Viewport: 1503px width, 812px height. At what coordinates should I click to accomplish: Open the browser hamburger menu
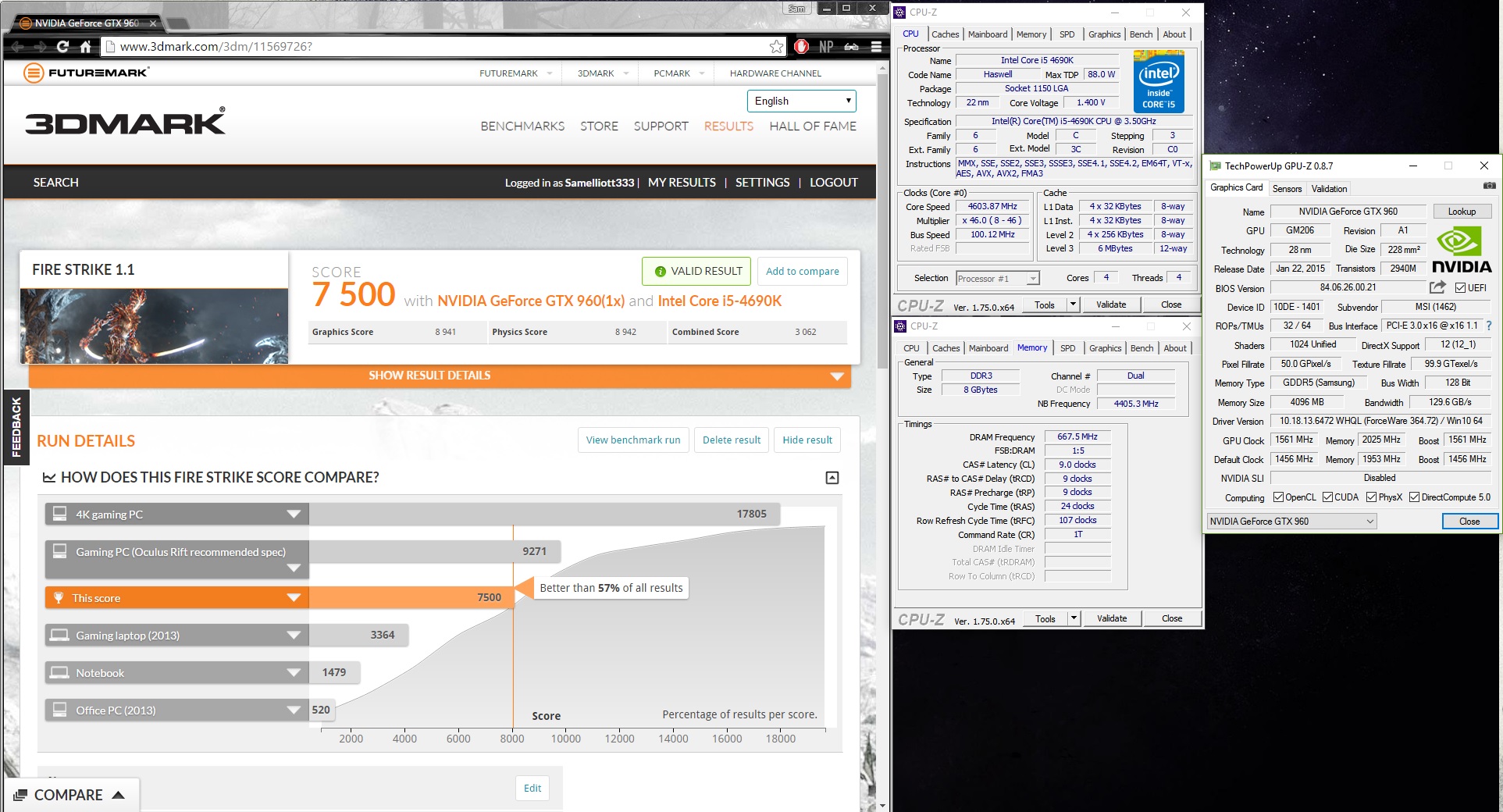pyautogui.click(x=877, y=47)
